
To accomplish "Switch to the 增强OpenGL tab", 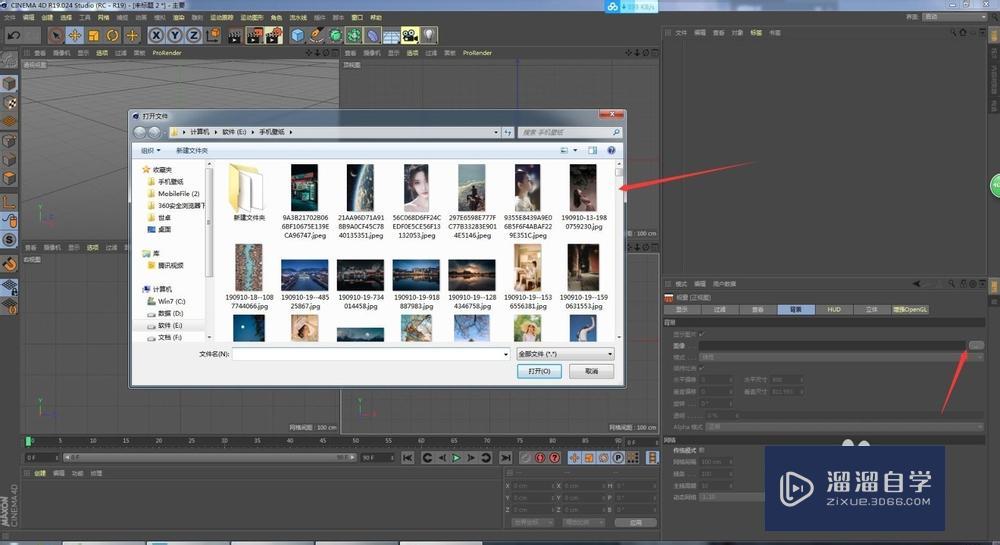I will [x=910, y=309].
